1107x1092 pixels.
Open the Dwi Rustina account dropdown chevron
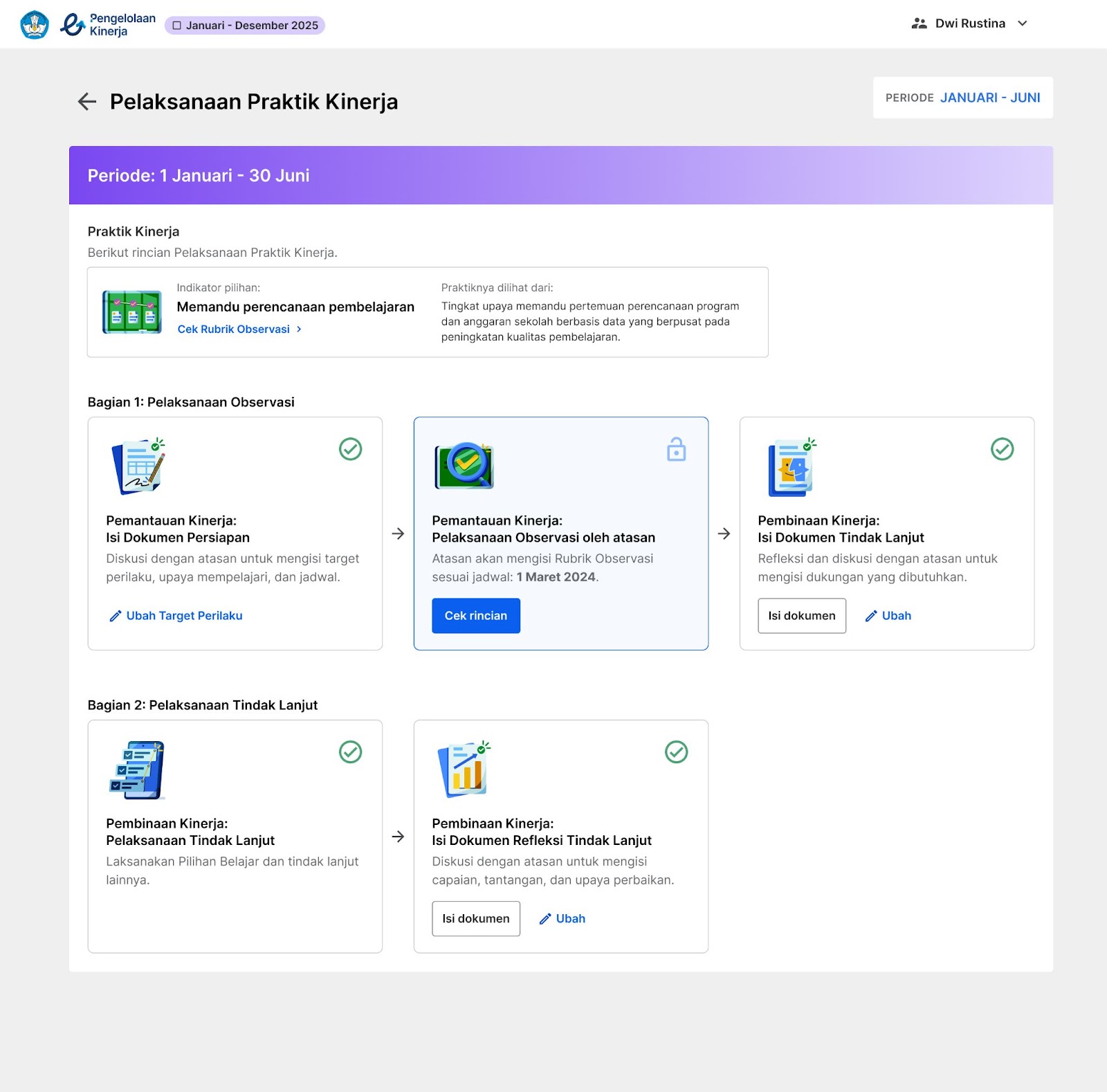[x=1023, y=24]
